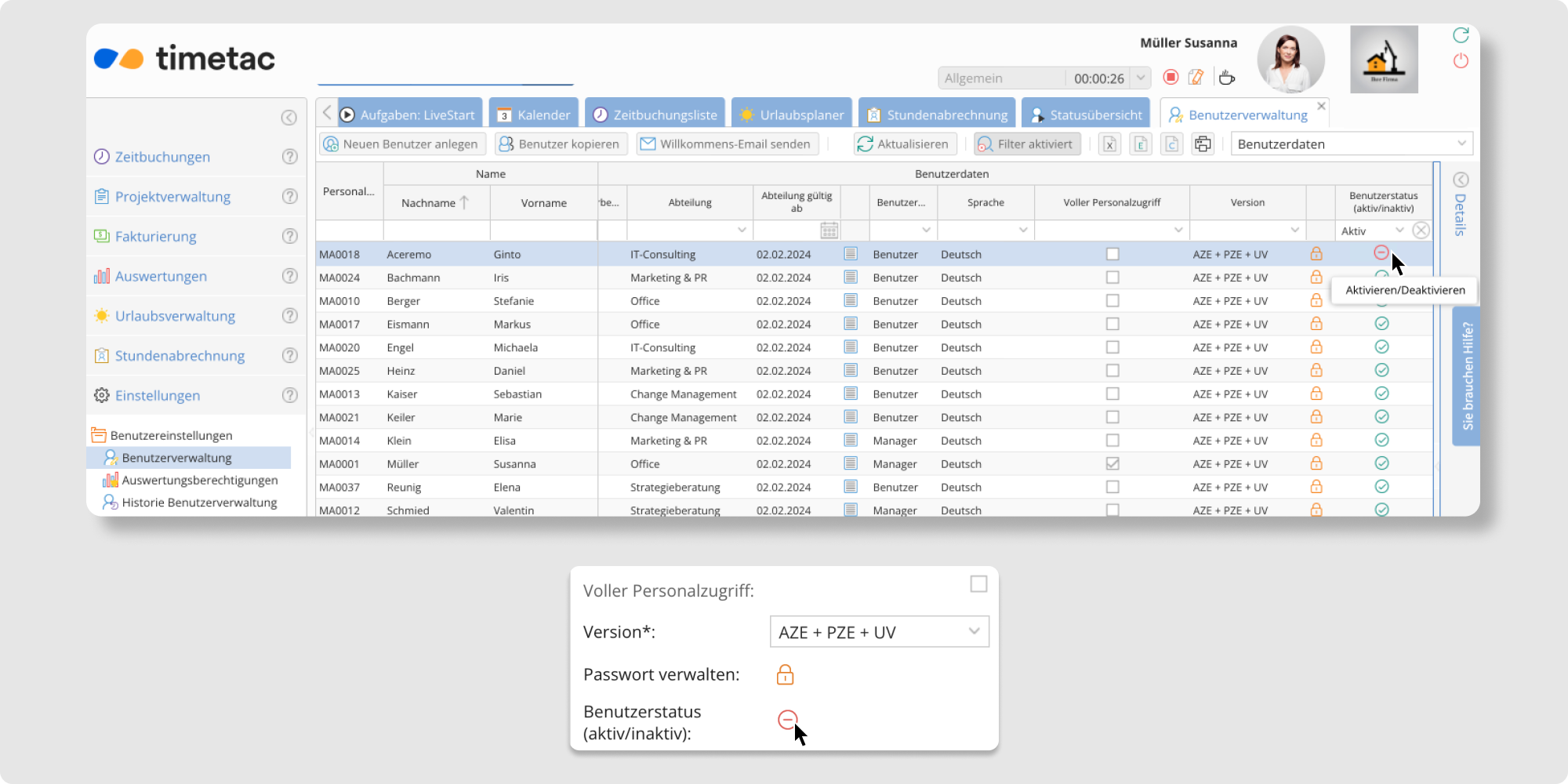Uncheck Voller Personalzugriff for Müller Susanna
The height and width of the screenshot is (784, 1568).
1112,464
